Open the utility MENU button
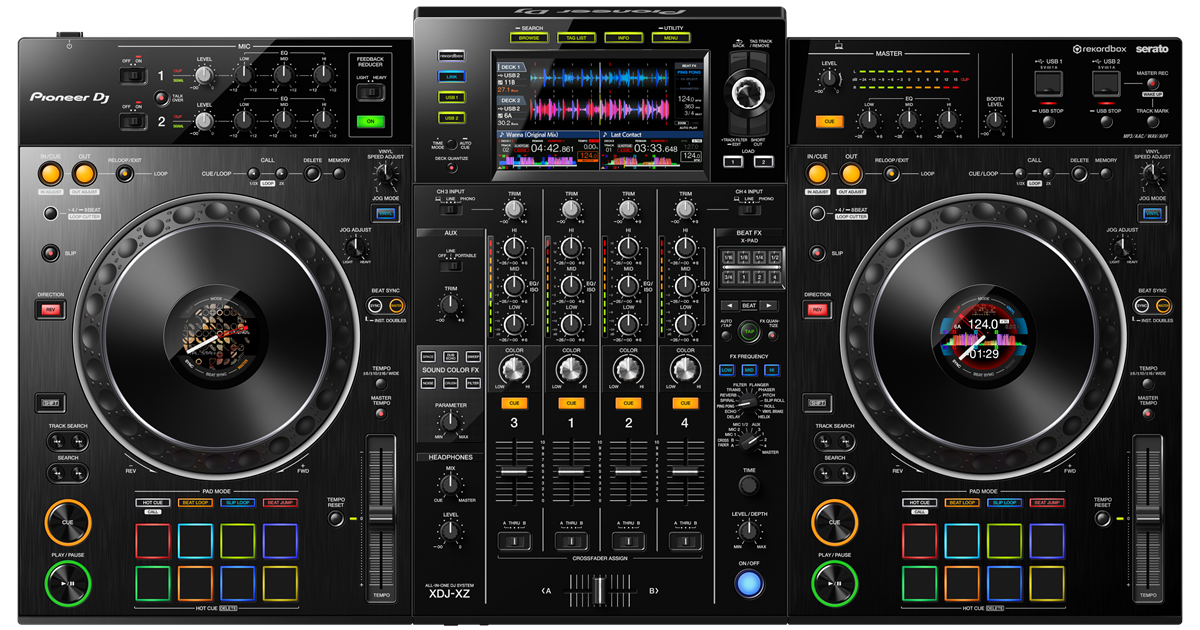This screenshot has height=630, width=1200. (671, 38)
